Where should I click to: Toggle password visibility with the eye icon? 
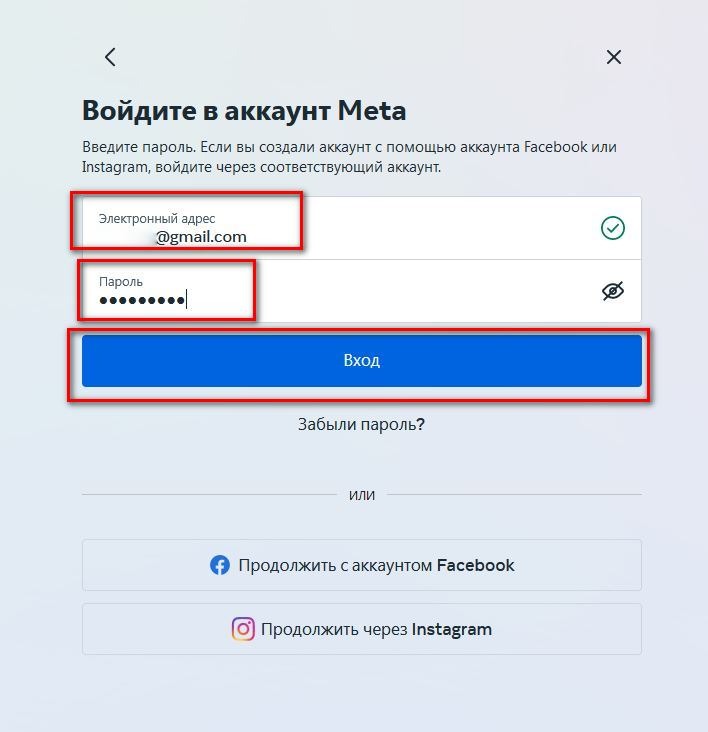pyautogui.click(x=613, y=291)
